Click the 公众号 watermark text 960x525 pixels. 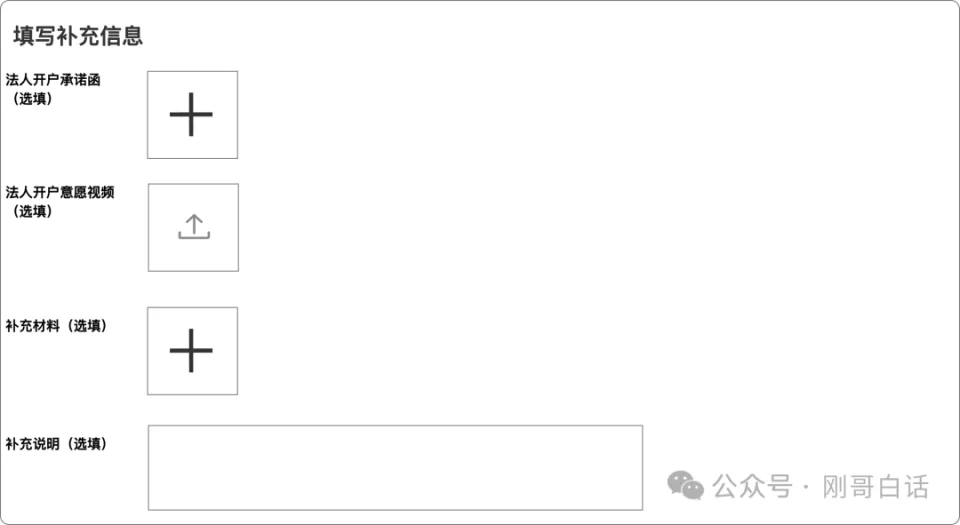click(752, 486)
